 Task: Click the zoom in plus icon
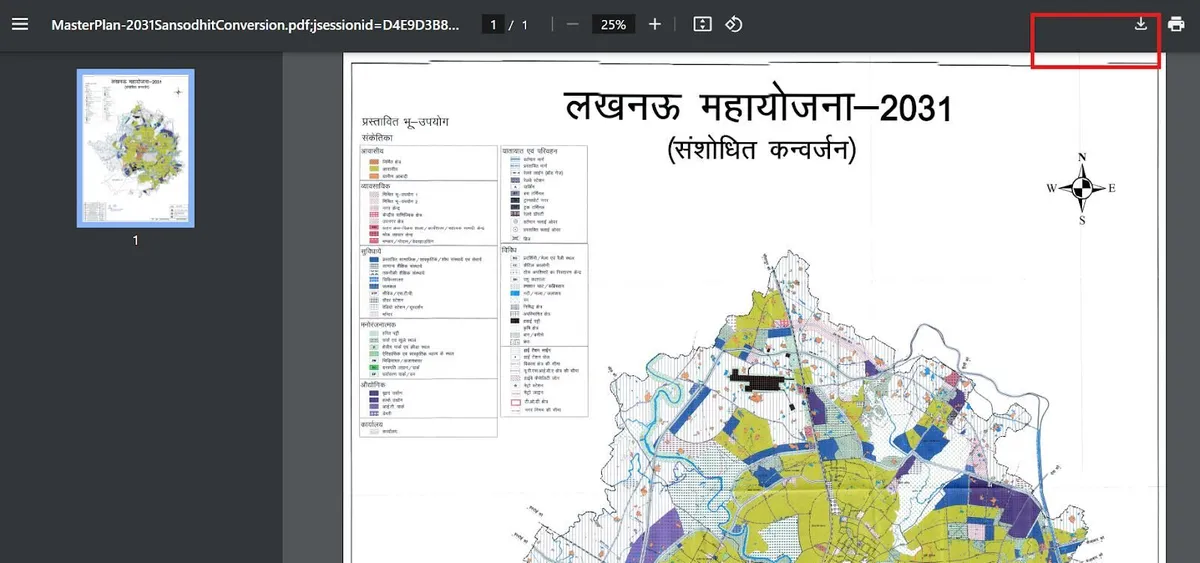[655, 24]
